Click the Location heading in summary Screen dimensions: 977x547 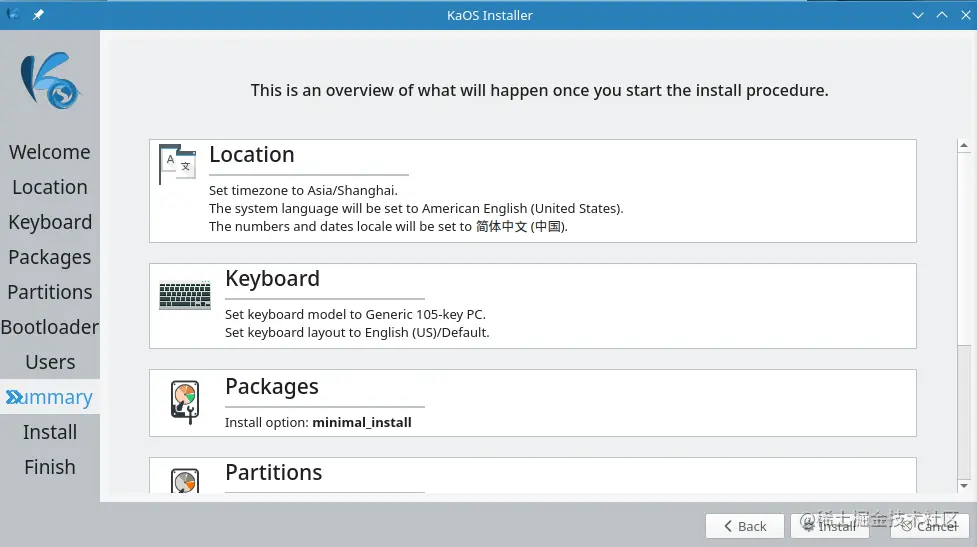click(252, 155)
